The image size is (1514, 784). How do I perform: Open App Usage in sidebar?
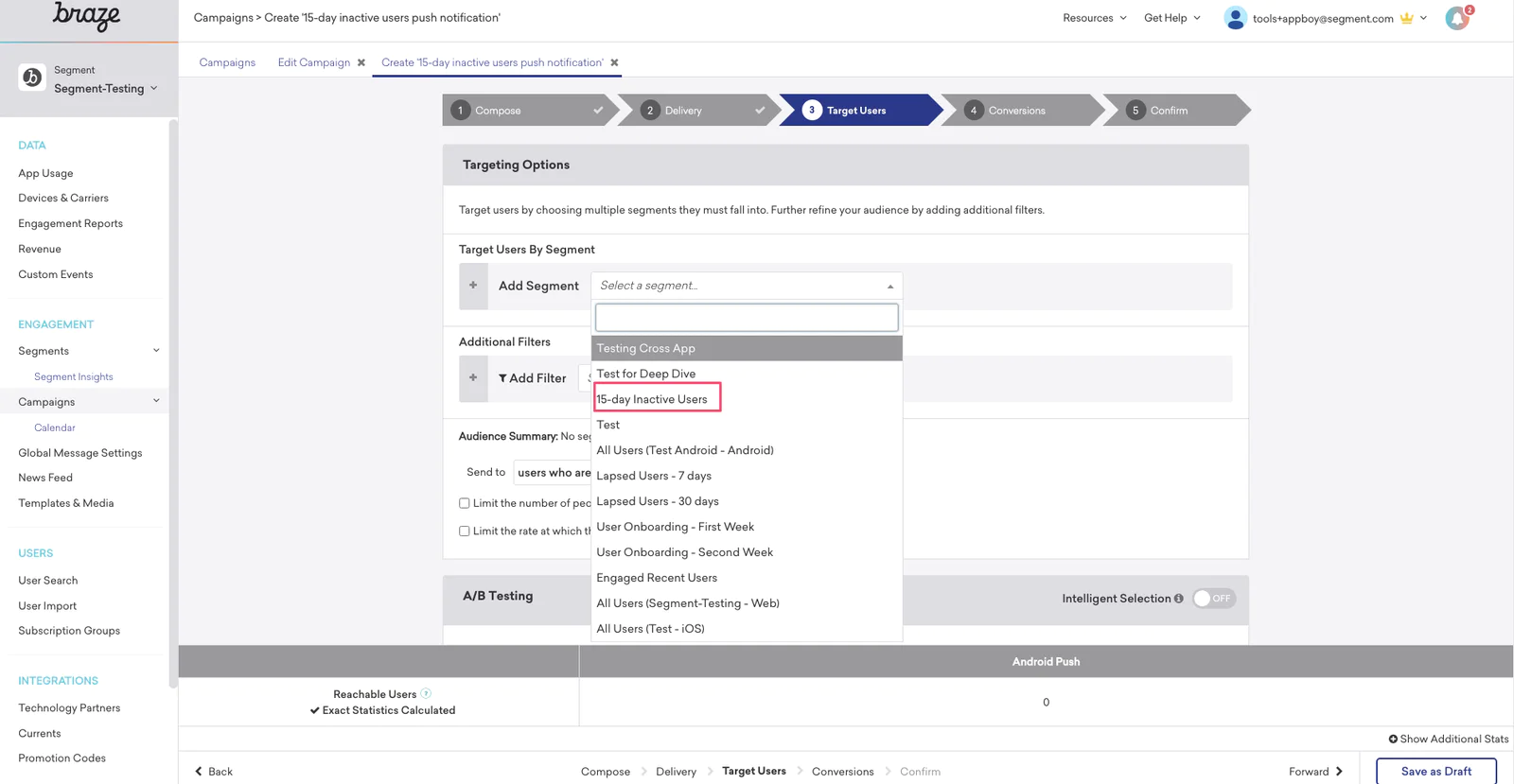point(45,173)
